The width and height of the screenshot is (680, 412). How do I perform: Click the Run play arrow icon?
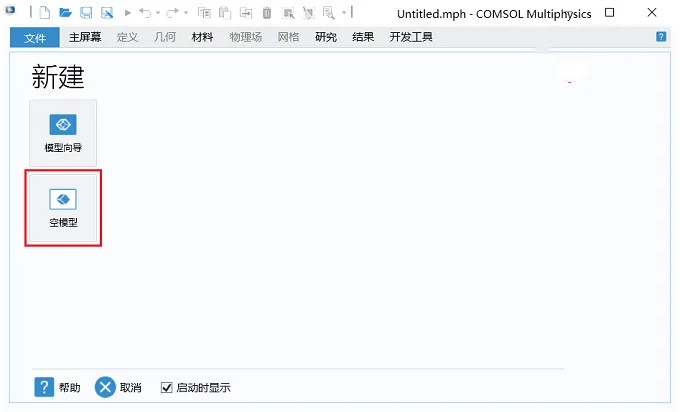(x=128, y=13)
